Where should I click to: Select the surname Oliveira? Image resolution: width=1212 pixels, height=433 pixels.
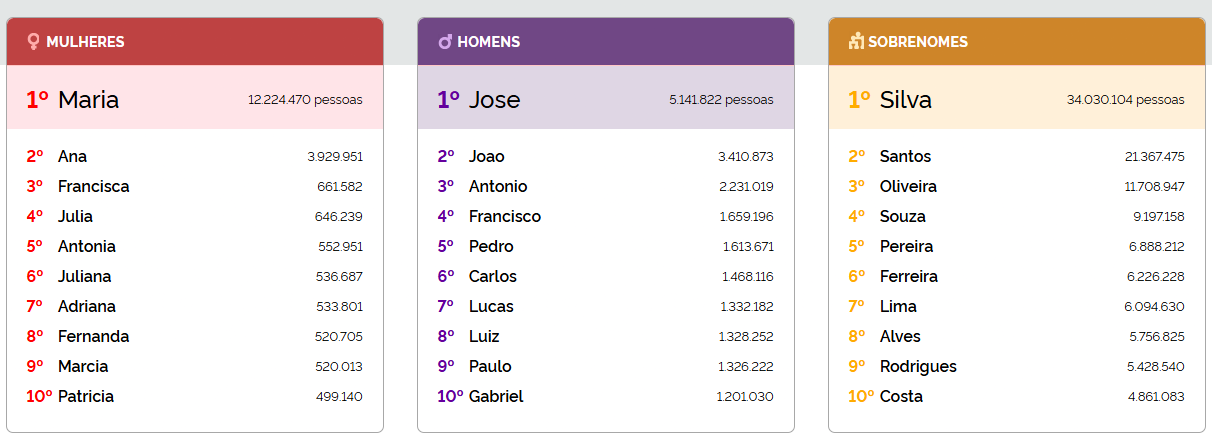point(908,187)
